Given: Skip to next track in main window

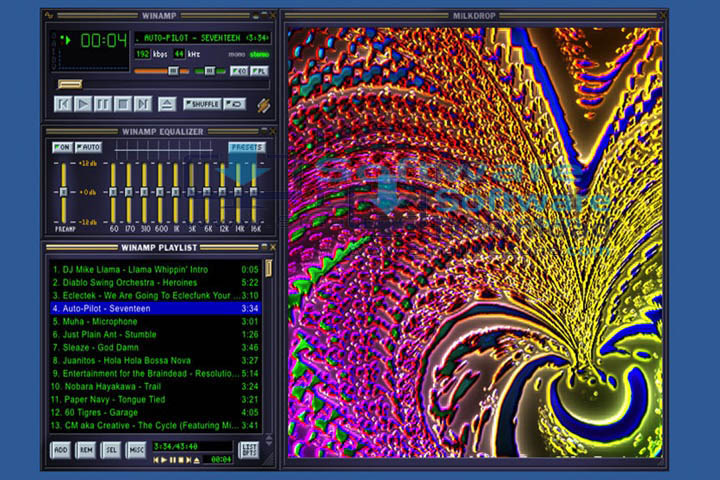Looking at the screenshot, I should click(143, 104).
